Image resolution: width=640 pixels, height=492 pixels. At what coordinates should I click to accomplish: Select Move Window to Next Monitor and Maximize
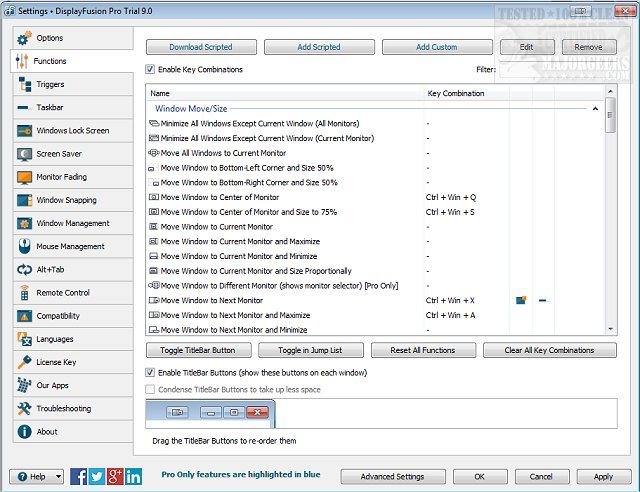click(375, 315)
